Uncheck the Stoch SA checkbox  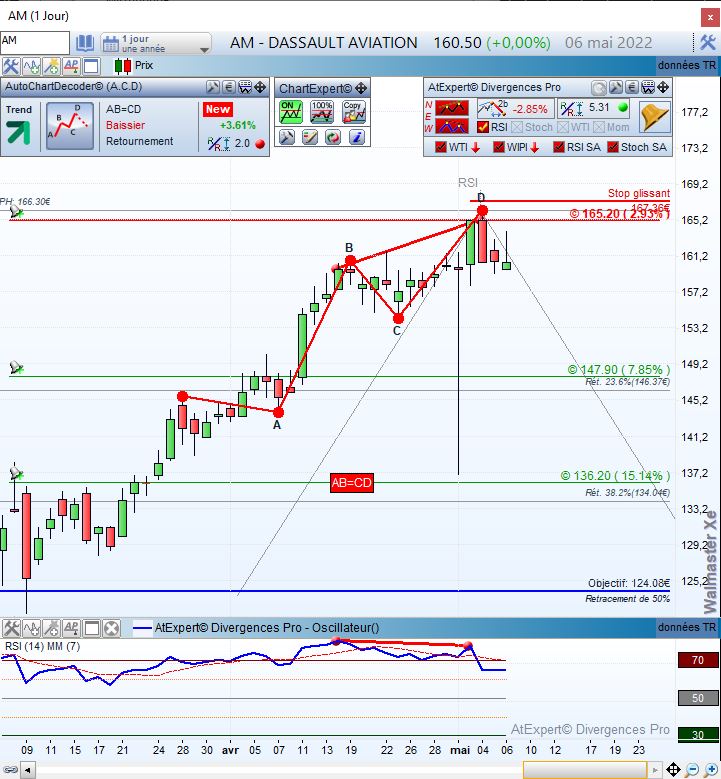click(613, 147)
